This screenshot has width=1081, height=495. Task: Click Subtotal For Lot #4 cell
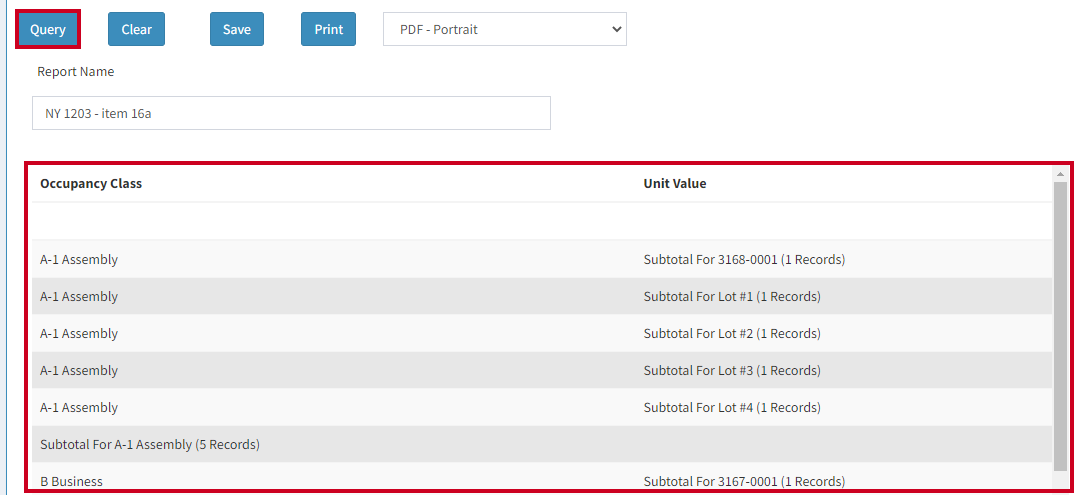point(732,407)
